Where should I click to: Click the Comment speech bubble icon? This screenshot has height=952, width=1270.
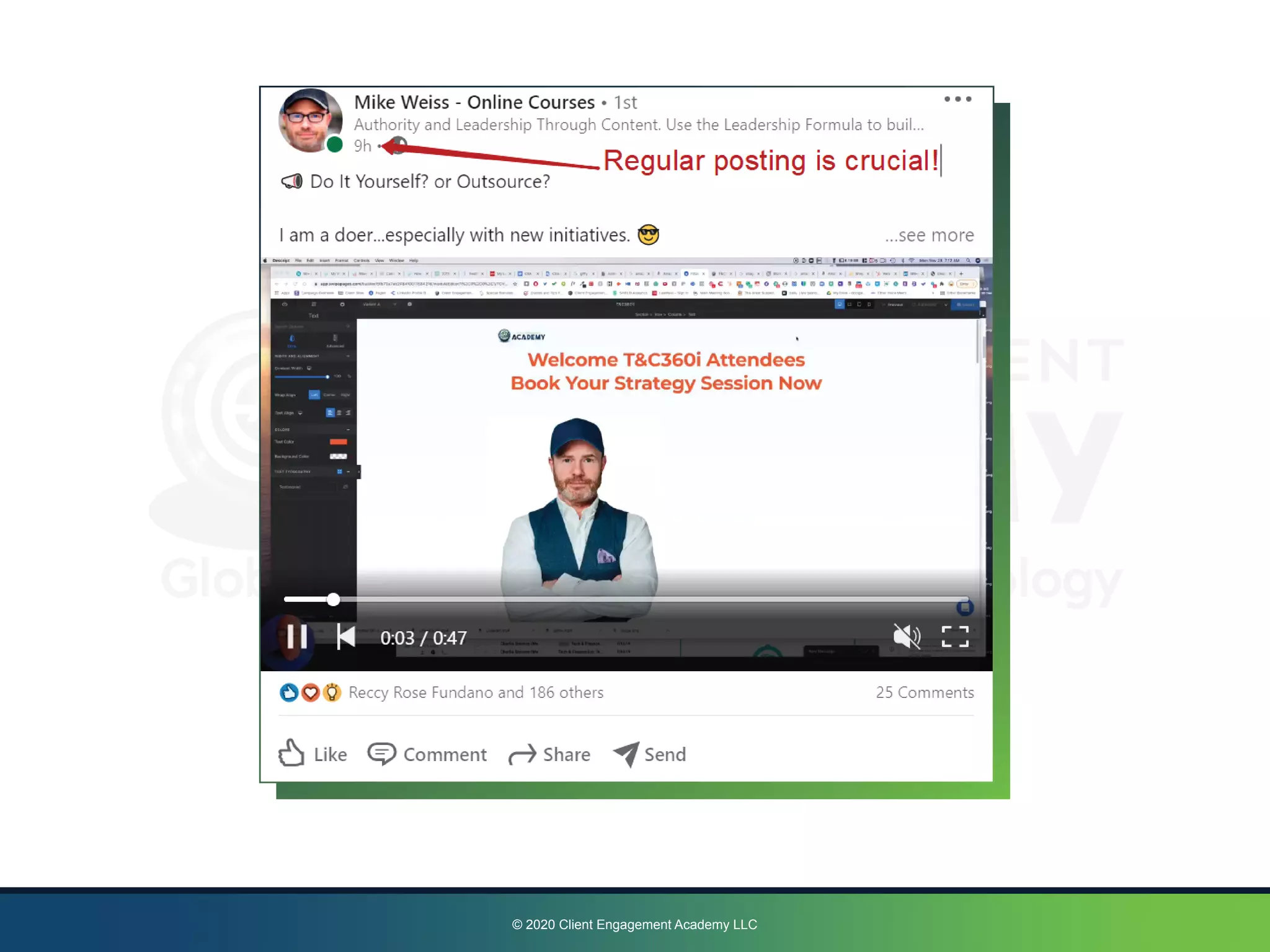[x=381, y=754]
